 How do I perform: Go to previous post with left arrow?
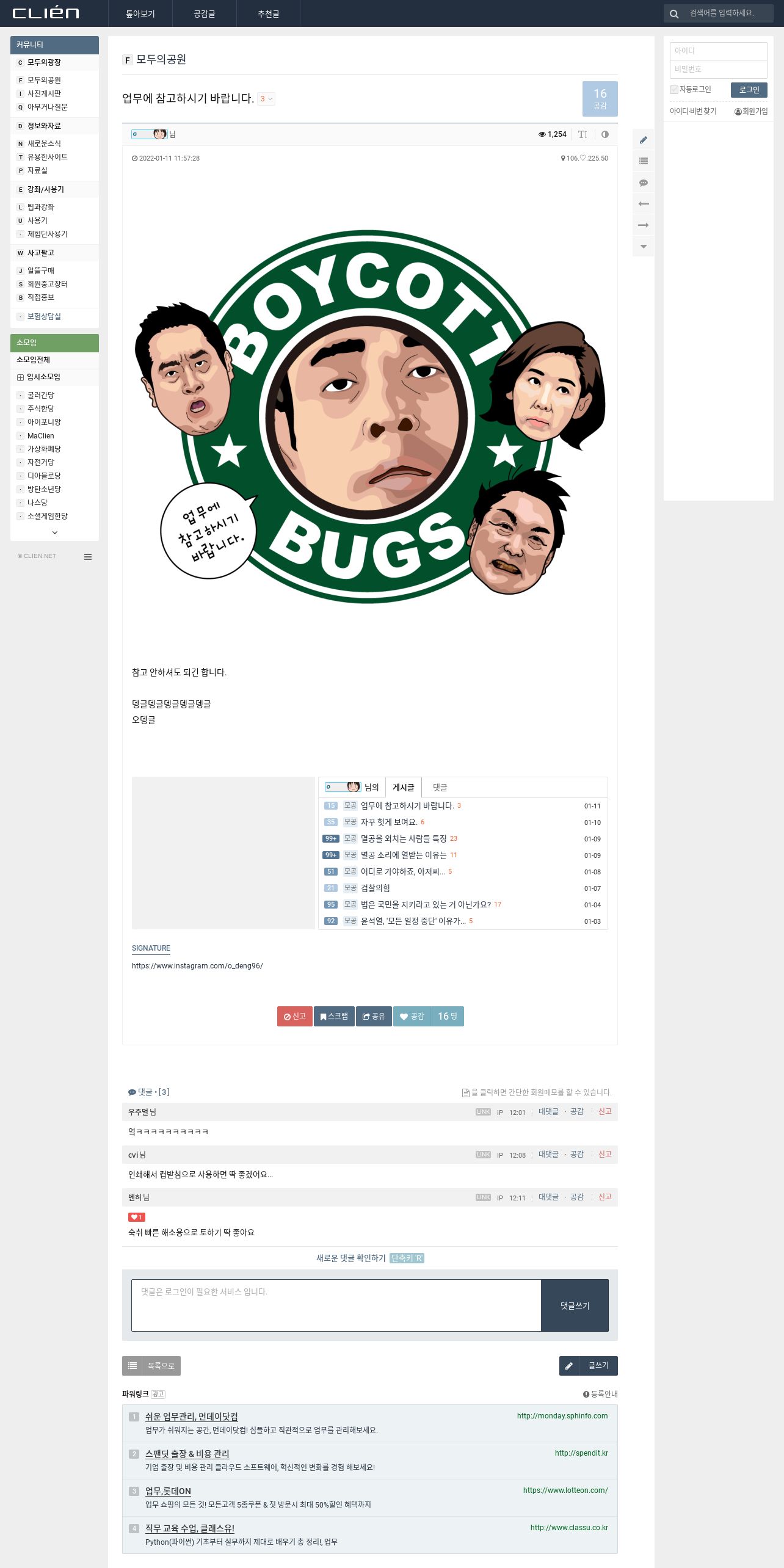coord(644,204)
